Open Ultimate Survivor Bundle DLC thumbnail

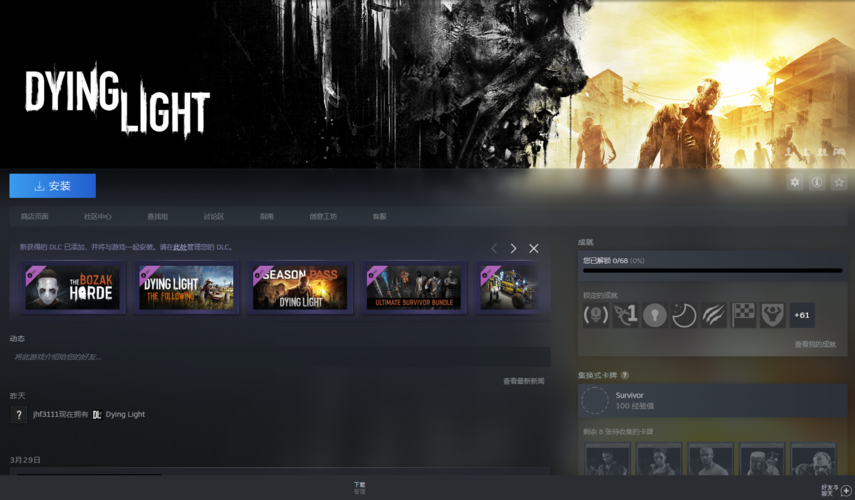click(x=414, y=287)
